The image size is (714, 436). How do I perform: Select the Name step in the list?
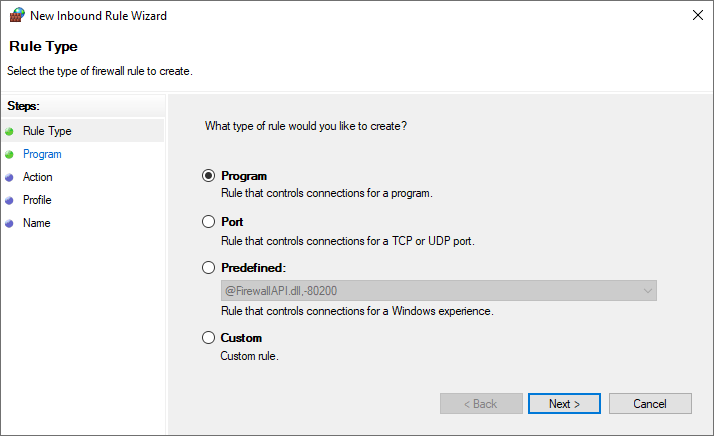click(x=36, y=223)
